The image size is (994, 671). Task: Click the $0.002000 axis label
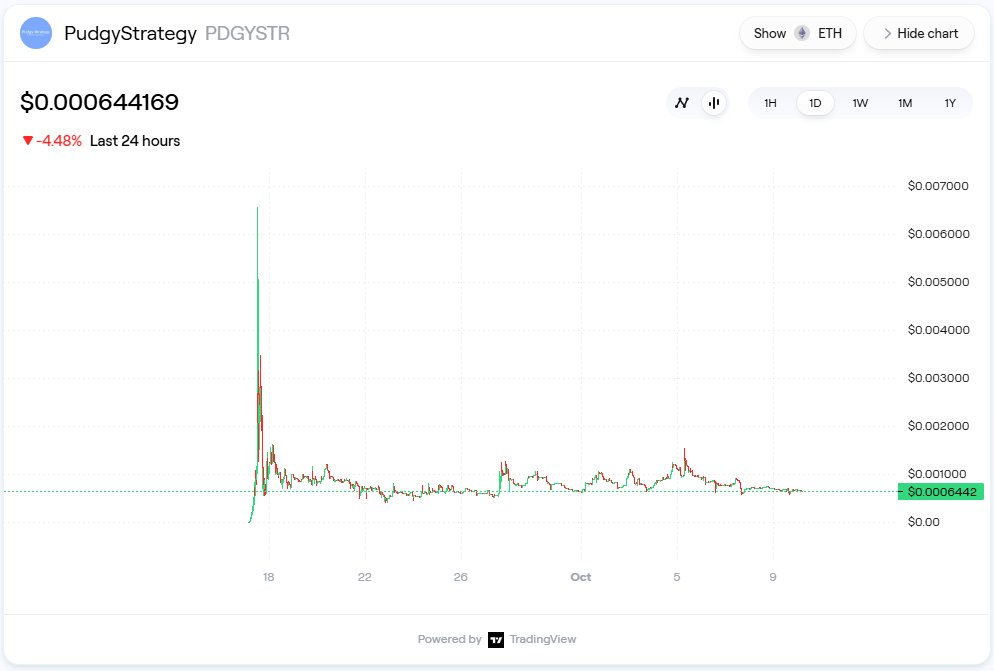pos(938,426)
